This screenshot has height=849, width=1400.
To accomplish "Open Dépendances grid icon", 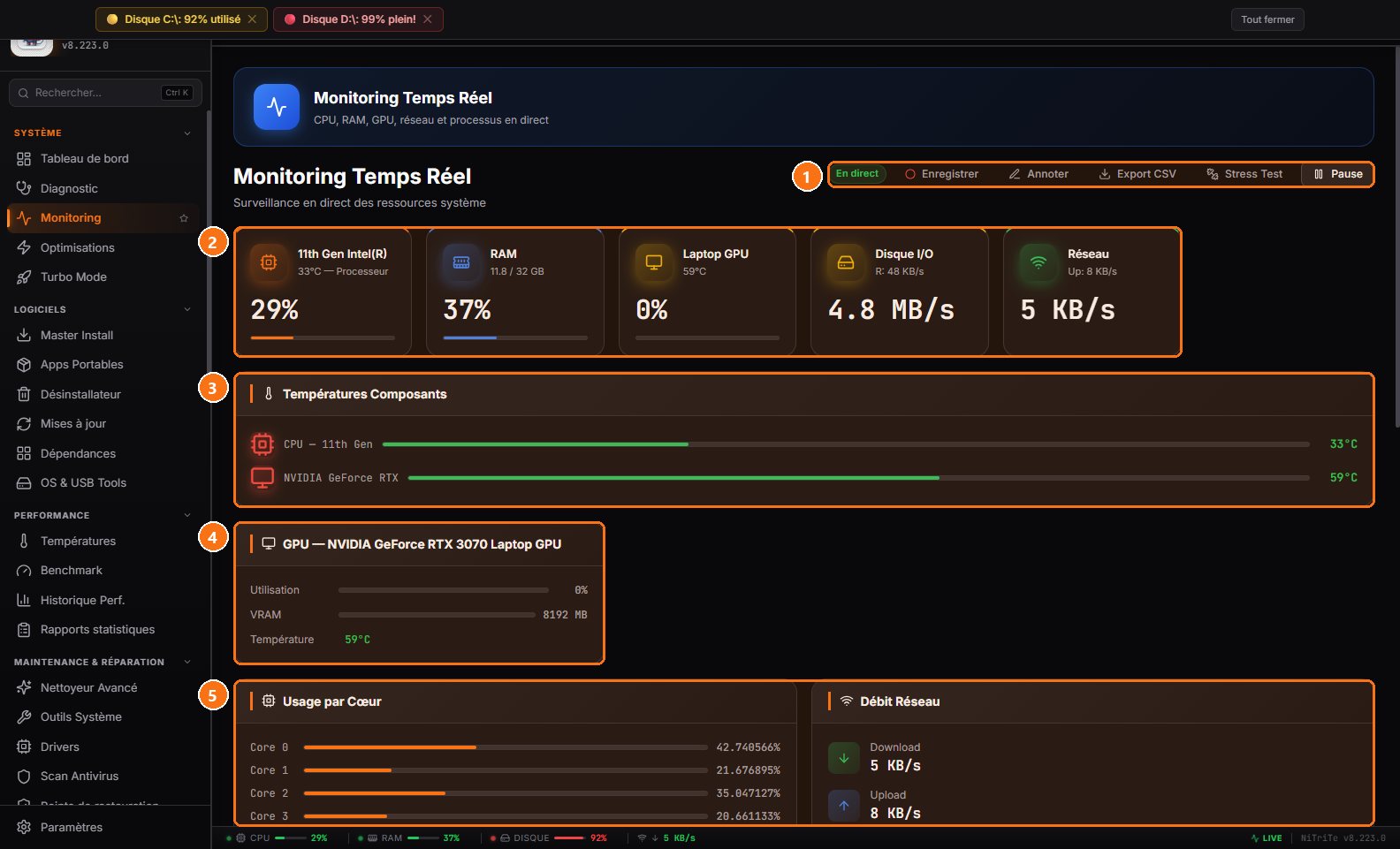I will [24, 453].
